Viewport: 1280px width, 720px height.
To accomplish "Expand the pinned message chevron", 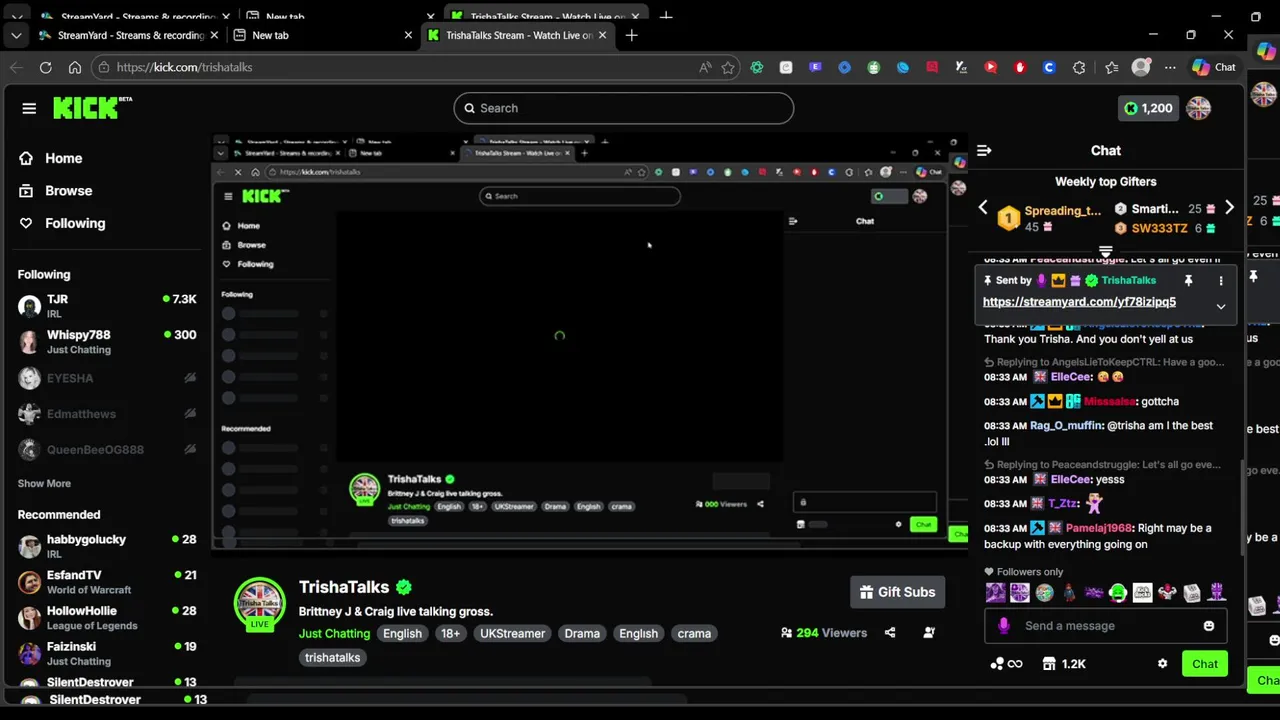I will click(x=1221, y=306).
